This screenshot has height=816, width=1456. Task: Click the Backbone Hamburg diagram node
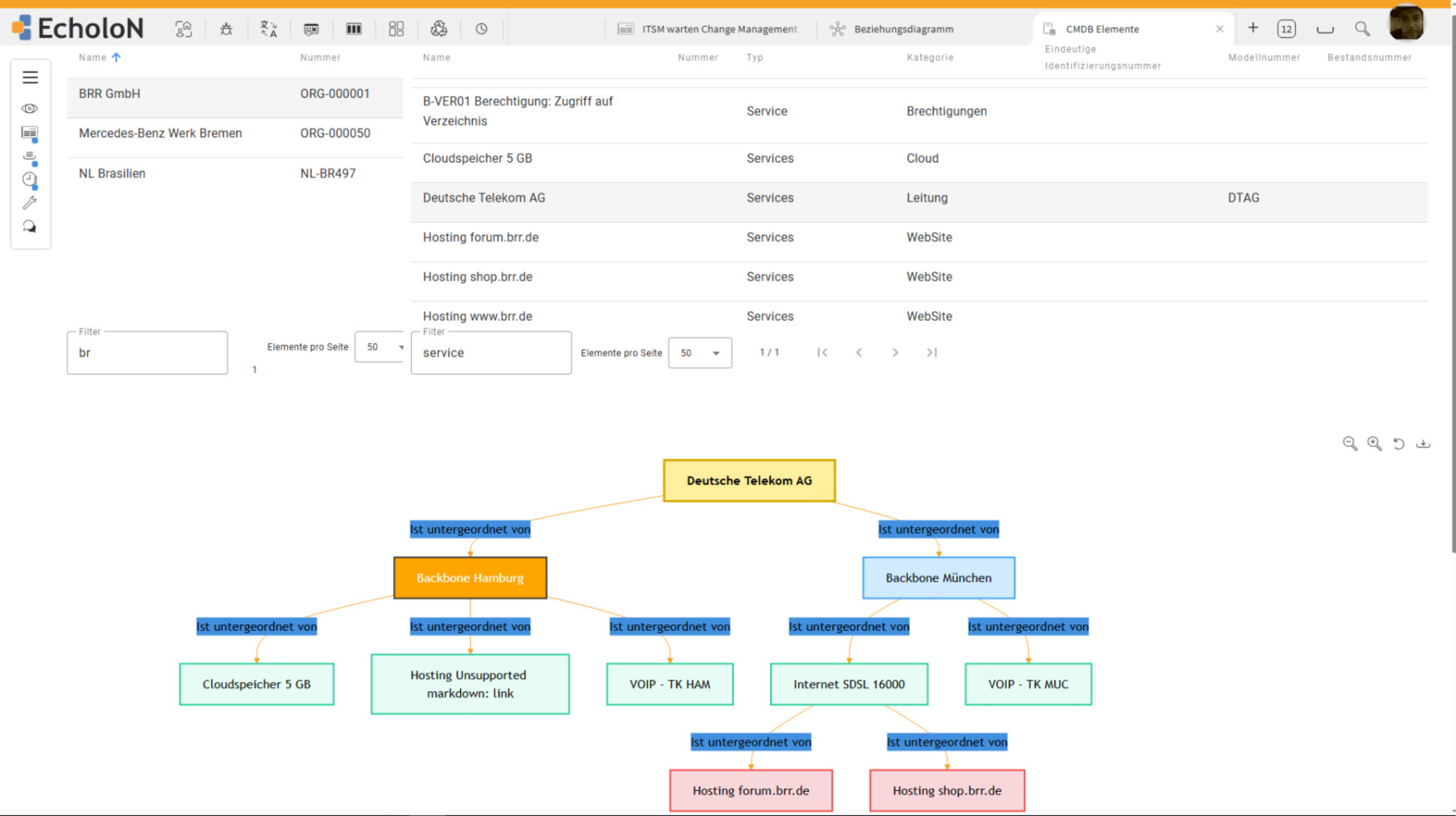[470, 578]
